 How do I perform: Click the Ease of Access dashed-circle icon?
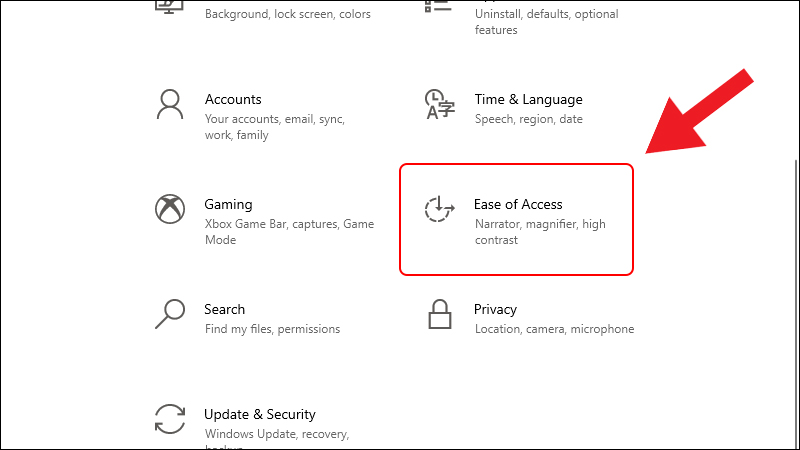click(x=439, y=209)
